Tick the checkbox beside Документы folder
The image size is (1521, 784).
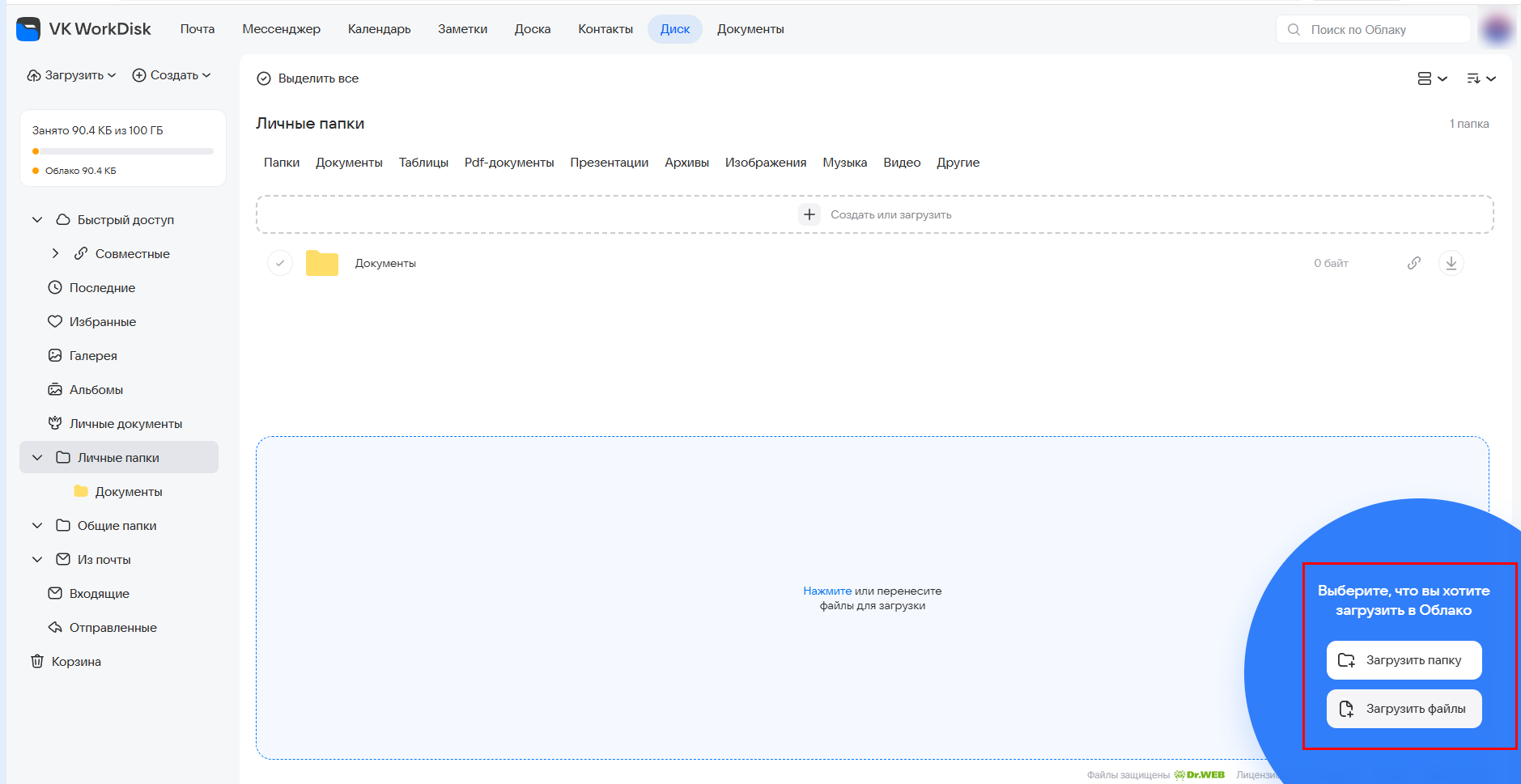coord(279,263)
